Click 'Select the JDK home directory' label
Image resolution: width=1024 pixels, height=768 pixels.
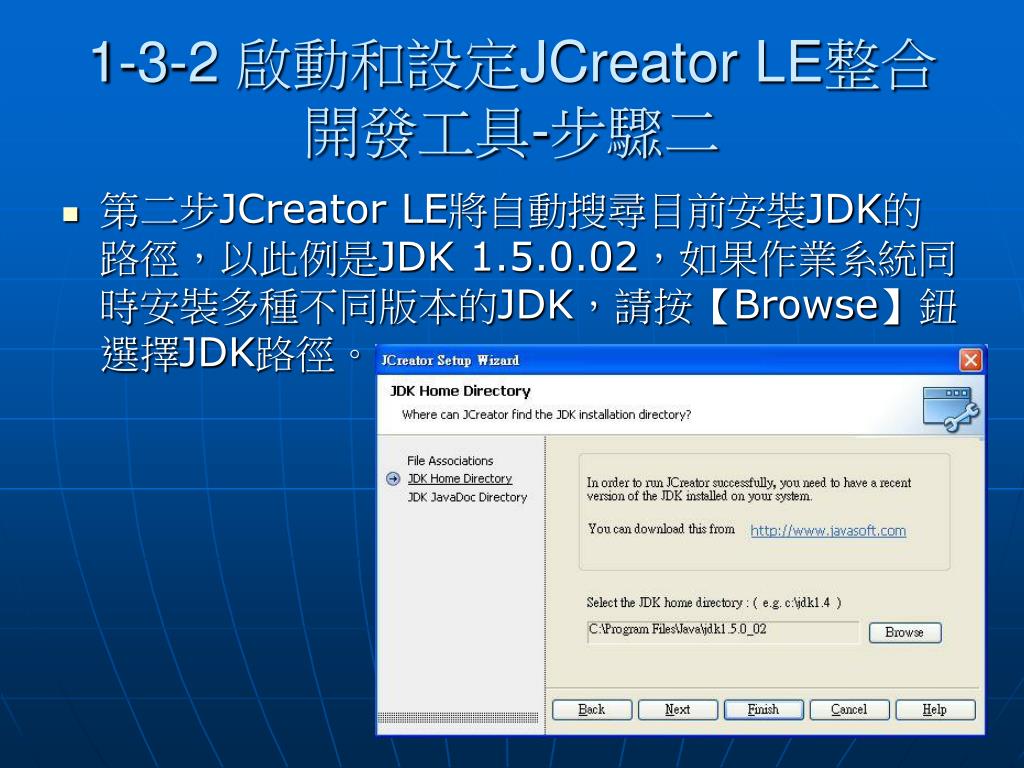pyautogui.click(x=714, y=602)
